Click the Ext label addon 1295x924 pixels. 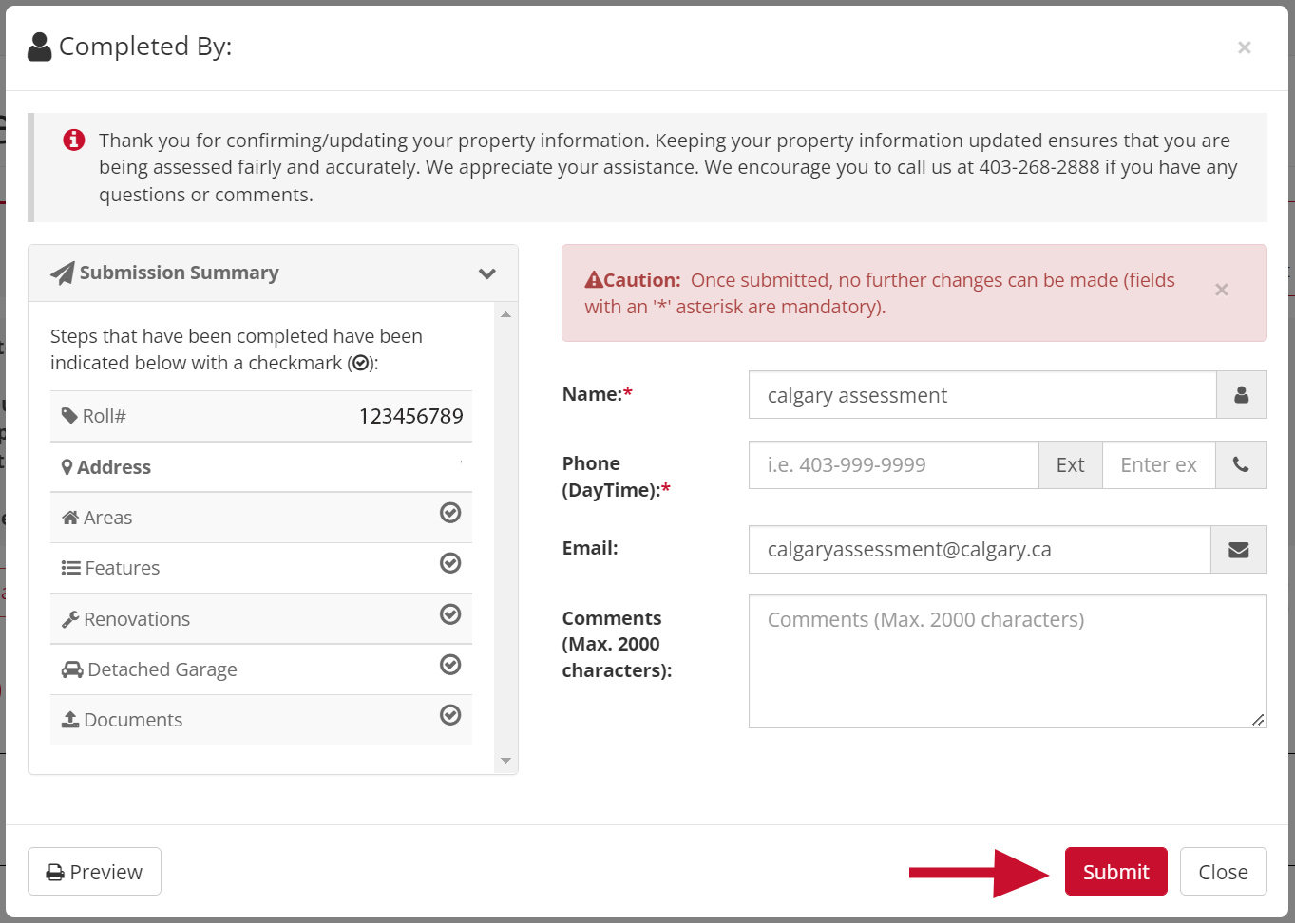coord(1071,465)
